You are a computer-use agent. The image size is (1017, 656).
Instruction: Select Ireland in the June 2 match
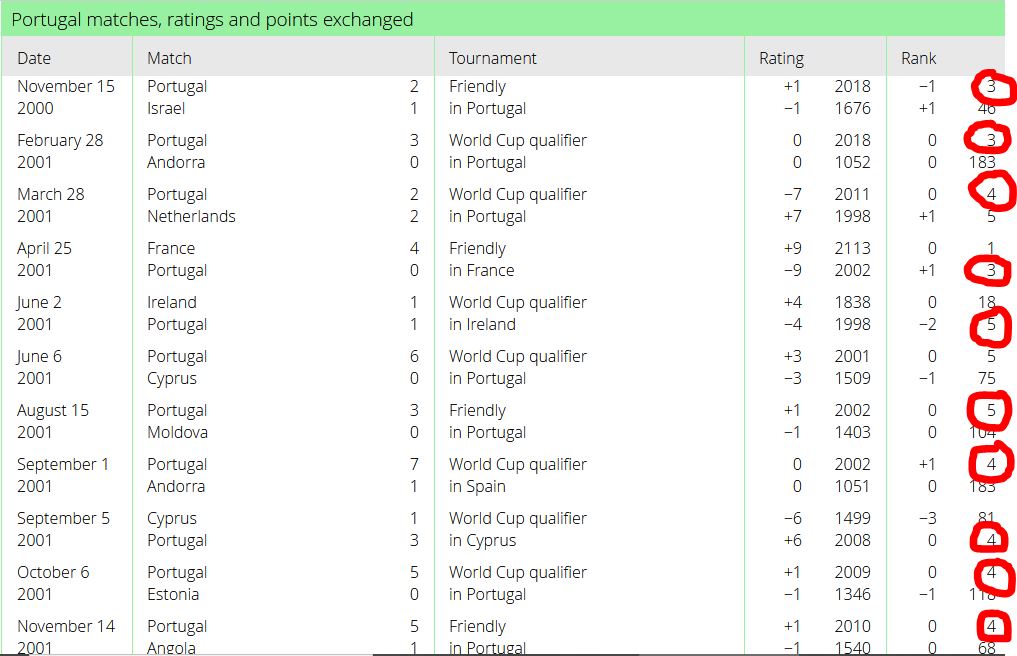point(172,302)
